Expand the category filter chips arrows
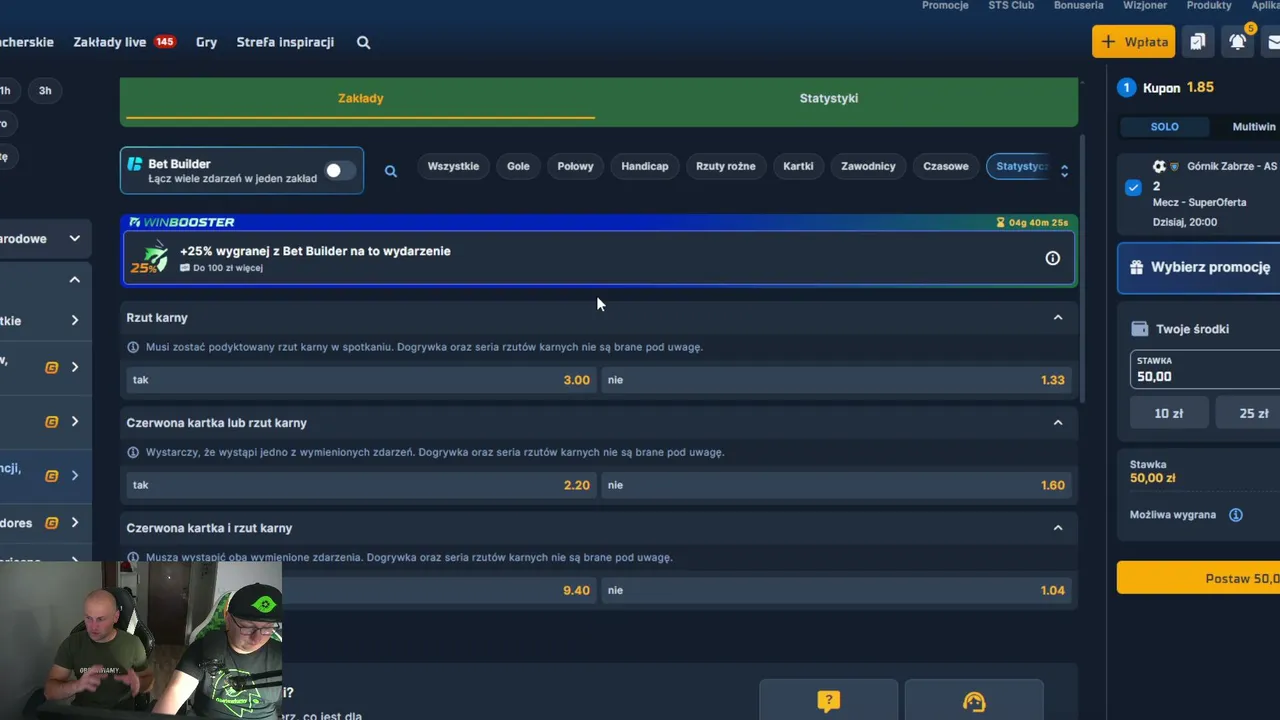This screenshot has width=1280, height=720. 1064,171
